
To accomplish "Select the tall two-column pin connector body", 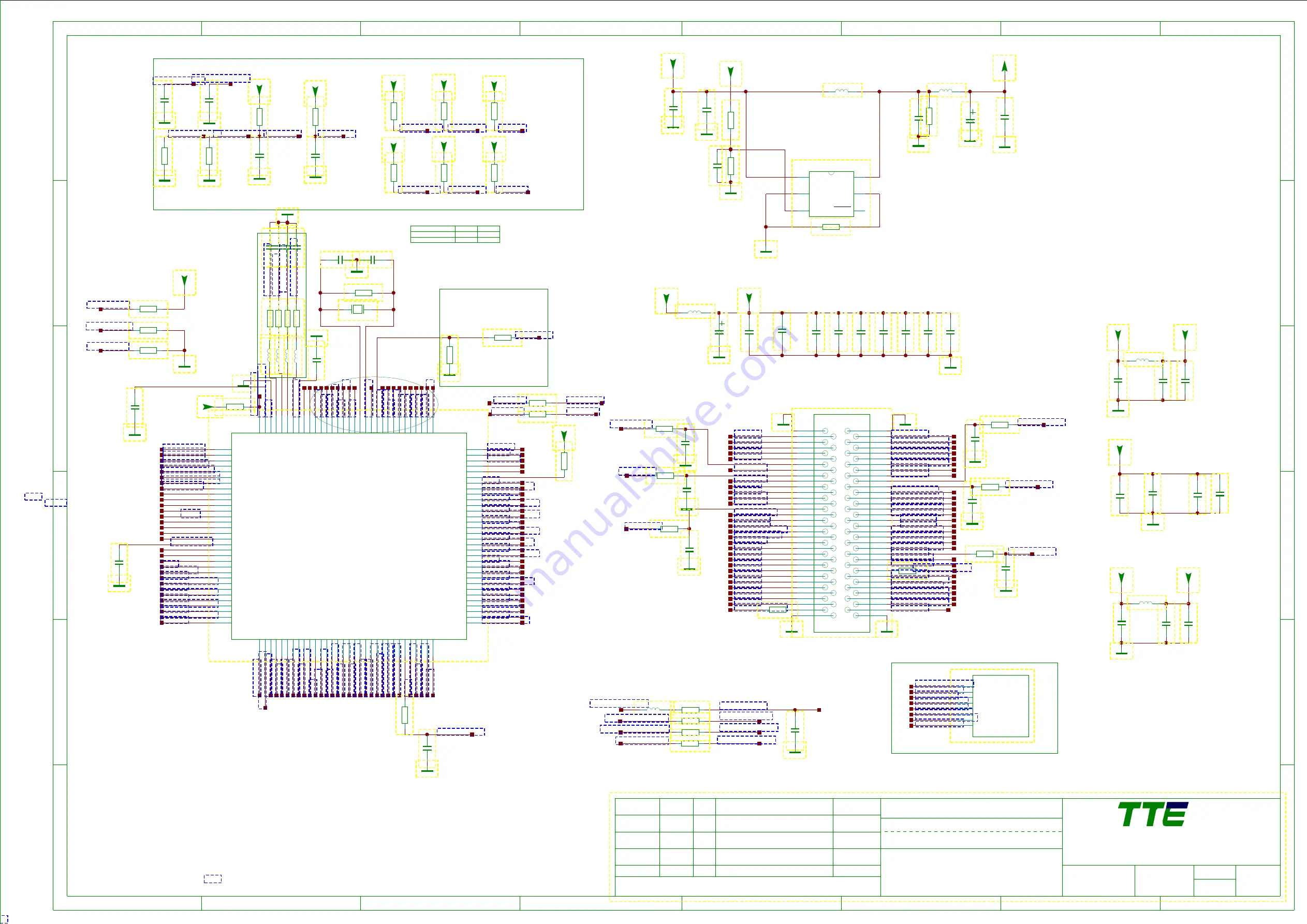I will (x=841, y=523).
